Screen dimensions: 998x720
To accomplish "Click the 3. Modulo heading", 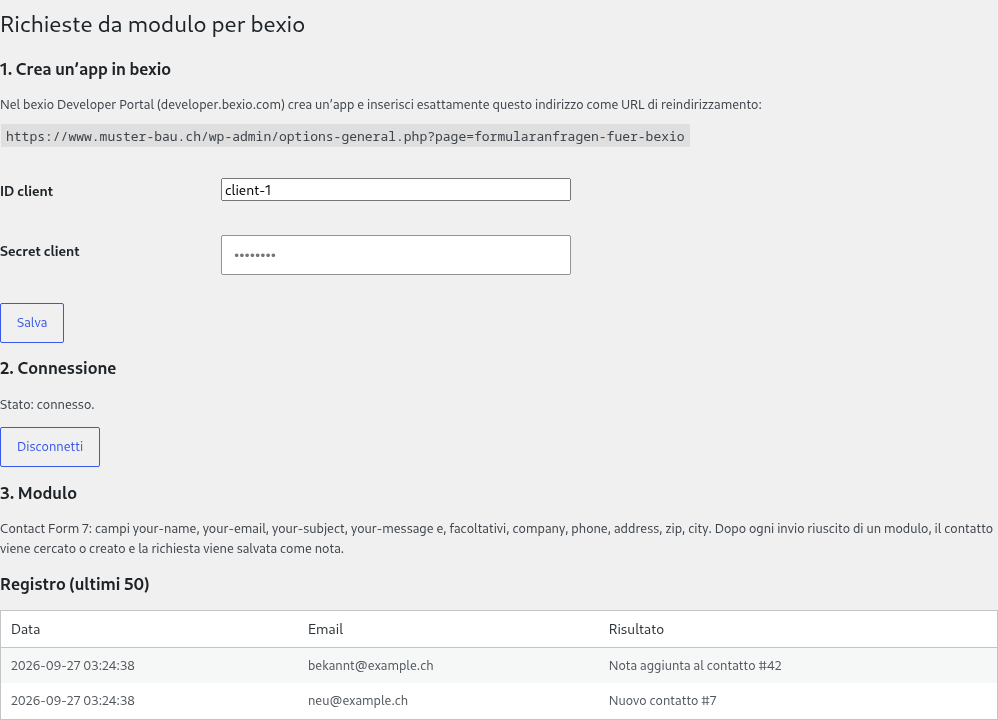I will pos(38,493).
